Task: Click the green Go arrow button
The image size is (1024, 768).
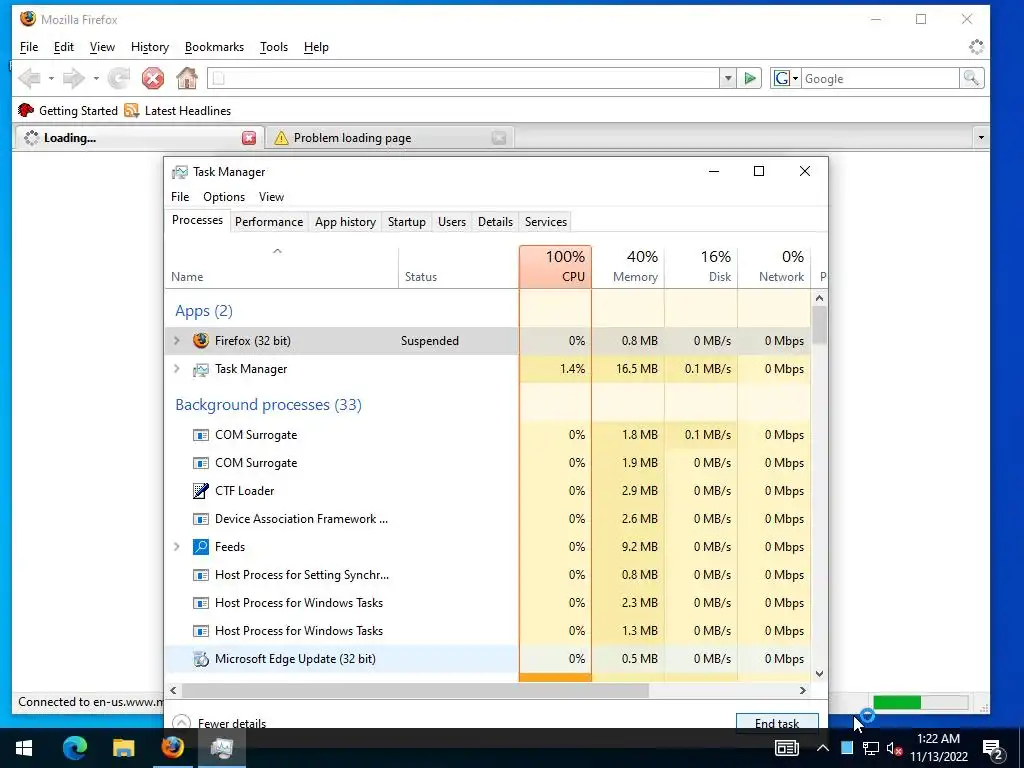Action: pos(750,78)
